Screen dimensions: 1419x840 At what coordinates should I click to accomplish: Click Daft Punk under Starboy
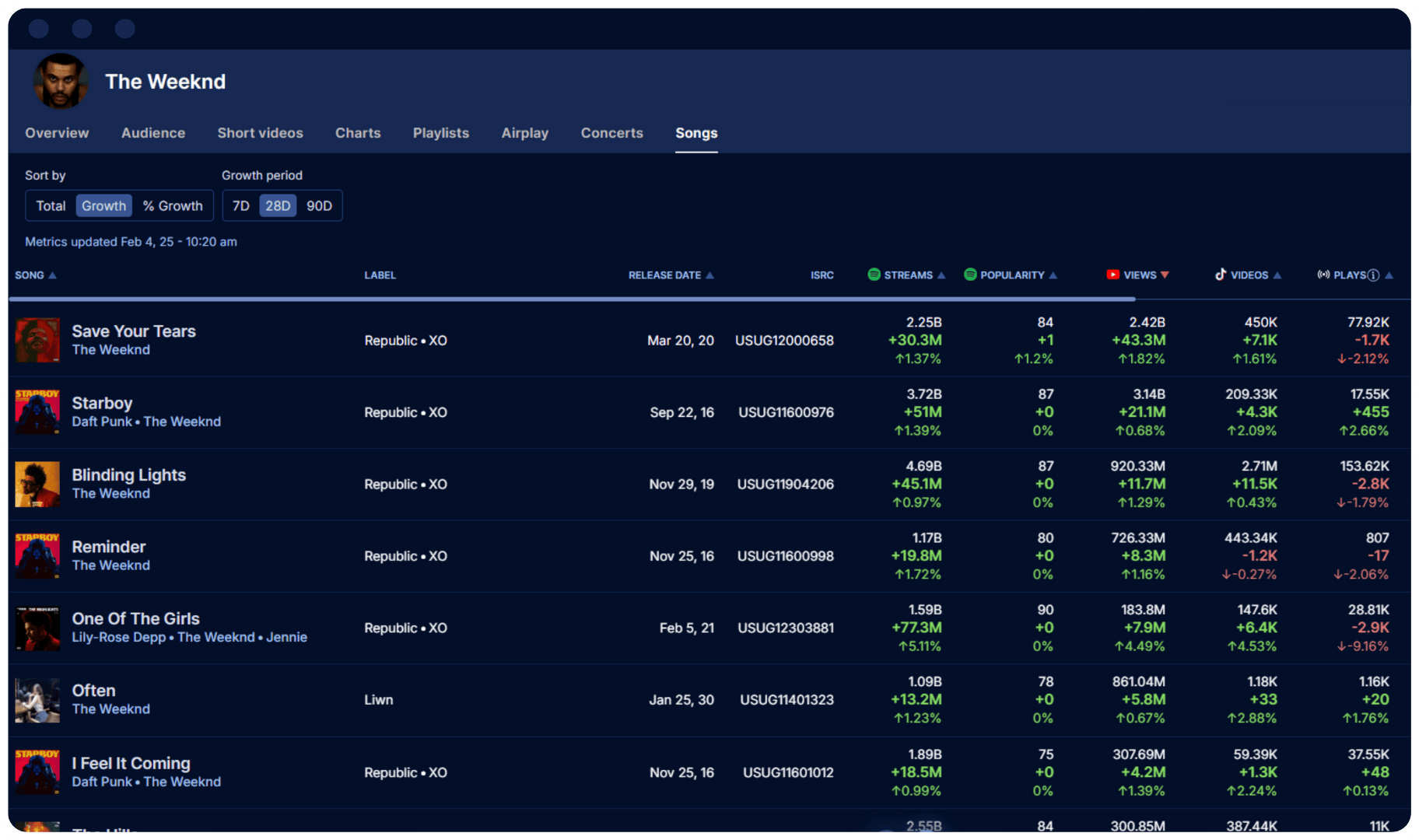point(102,422)
